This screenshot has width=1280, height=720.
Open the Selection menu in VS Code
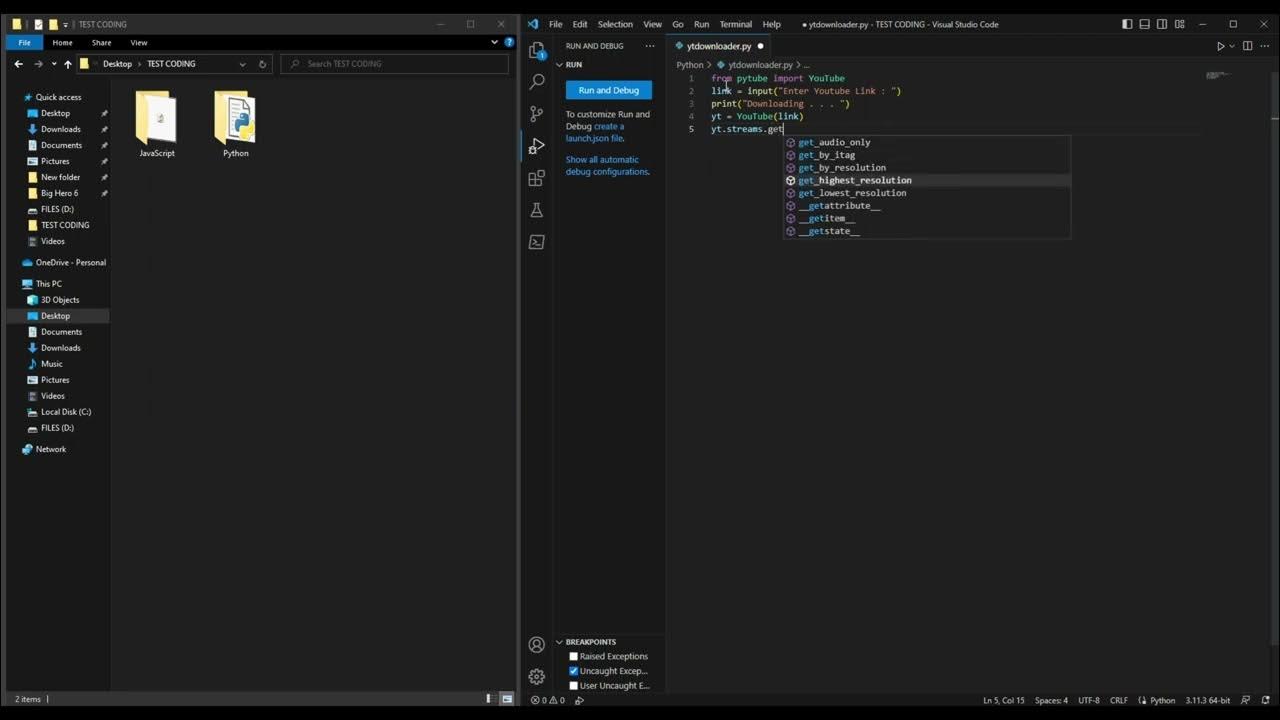pyautogui.click(x=615, y=24)
